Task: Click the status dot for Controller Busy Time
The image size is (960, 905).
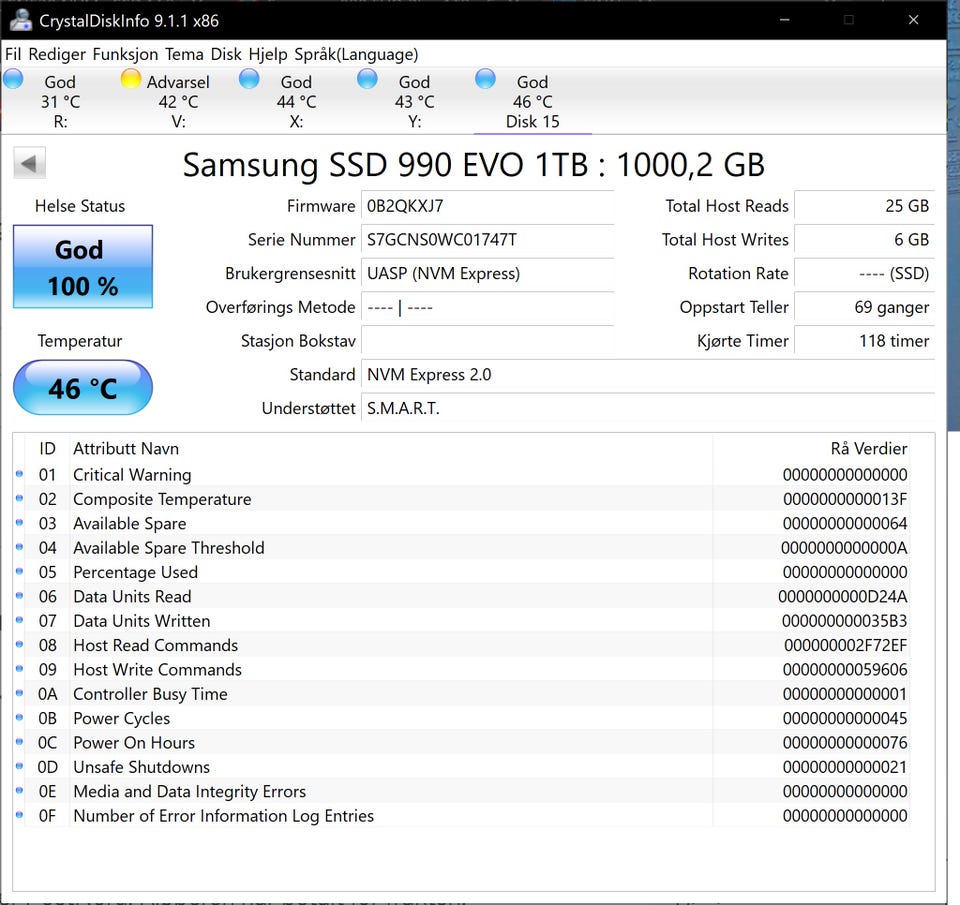Action: point(19,693)
